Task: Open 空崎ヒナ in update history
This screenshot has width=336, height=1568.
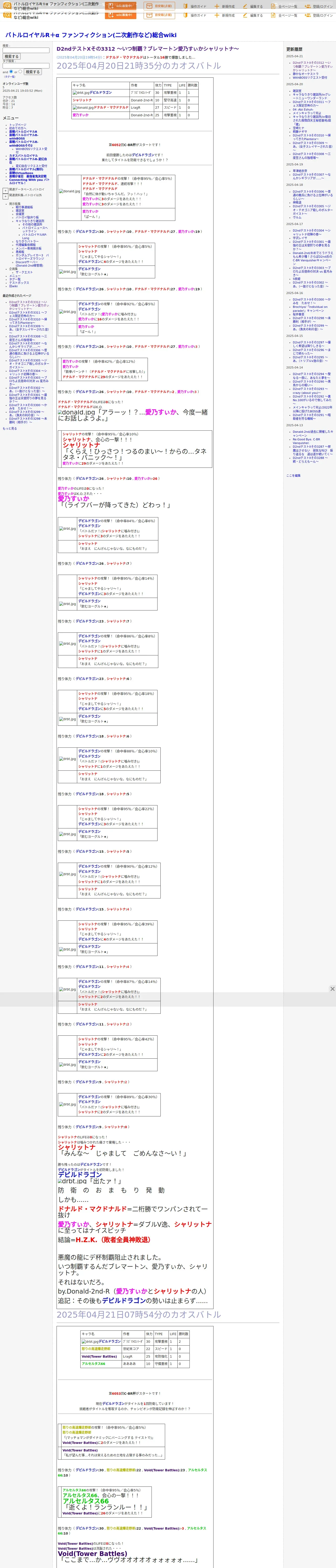Action: point(298,128)
